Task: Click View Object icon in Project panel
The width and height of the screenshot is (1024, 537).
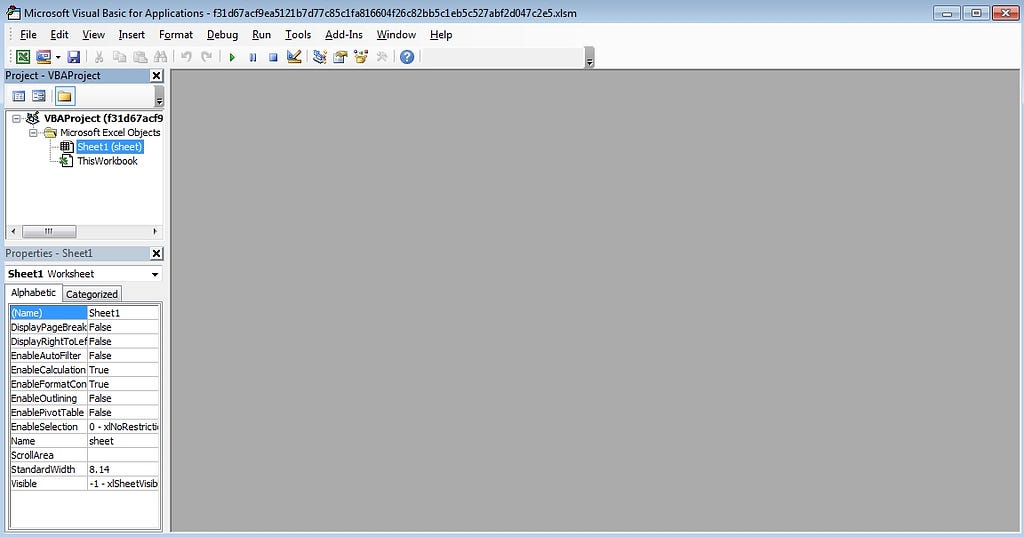Action: (x=39, y=96)
